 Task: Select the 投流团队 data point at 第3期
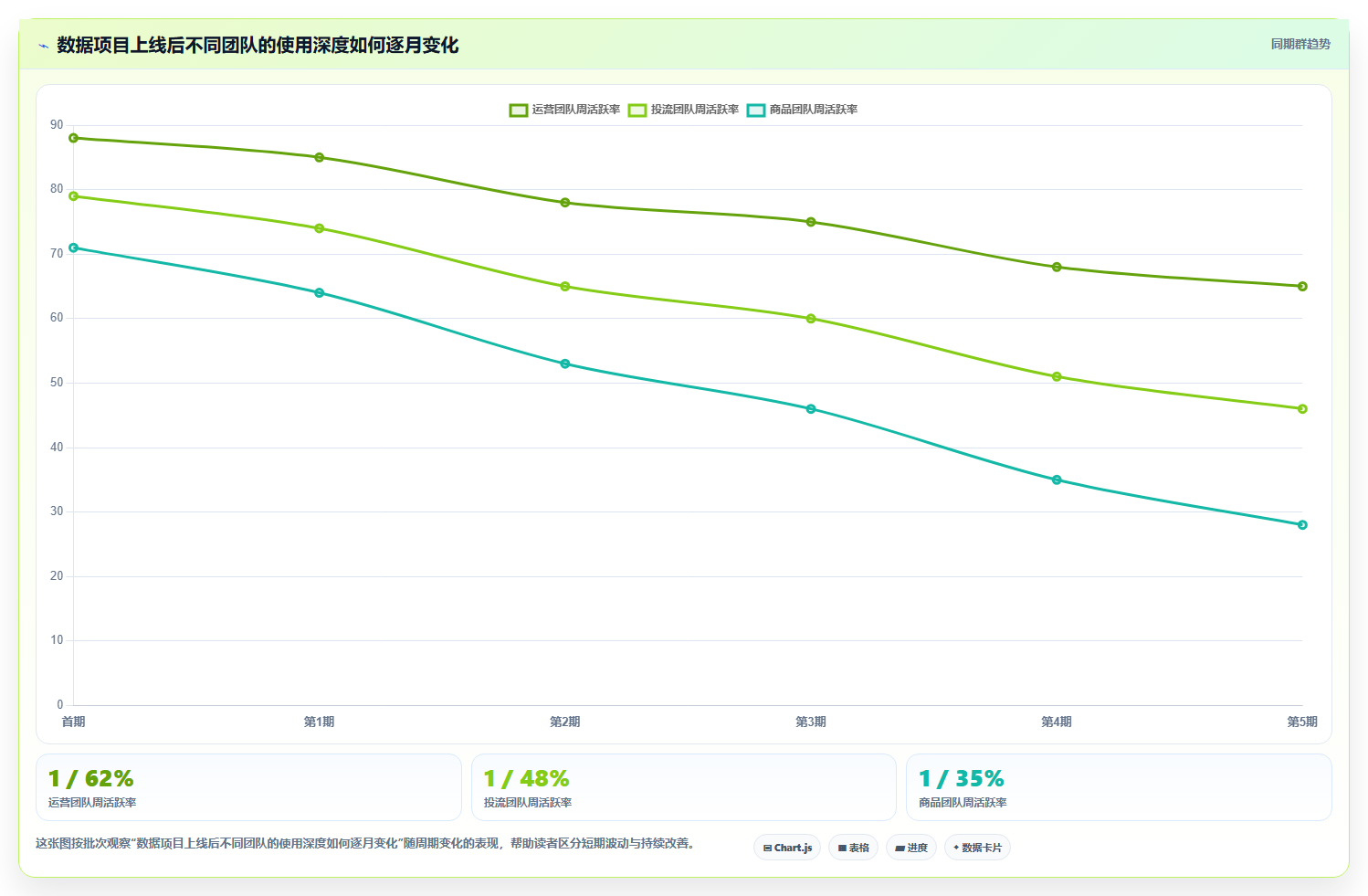(x=811, y=319)
